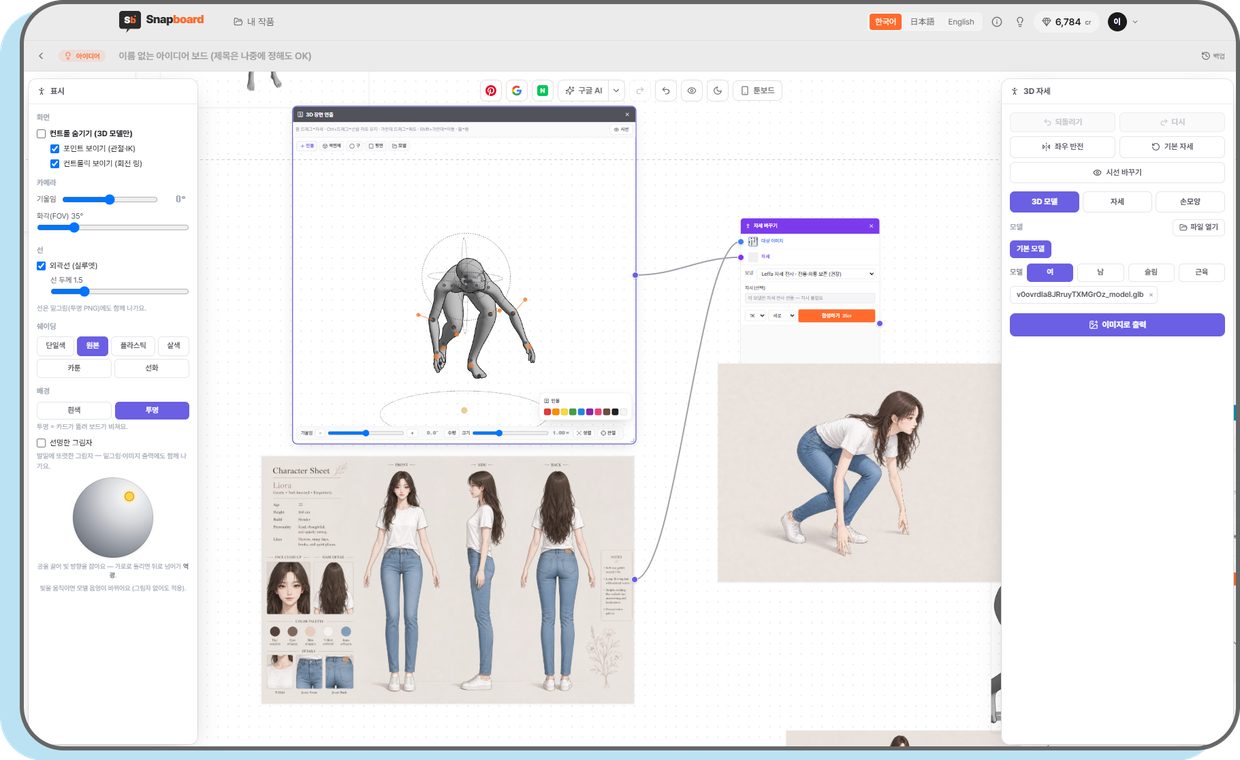1240x760 pixels.
Task: Switch to the 손모양 tab
Action: click(1190, 202)
